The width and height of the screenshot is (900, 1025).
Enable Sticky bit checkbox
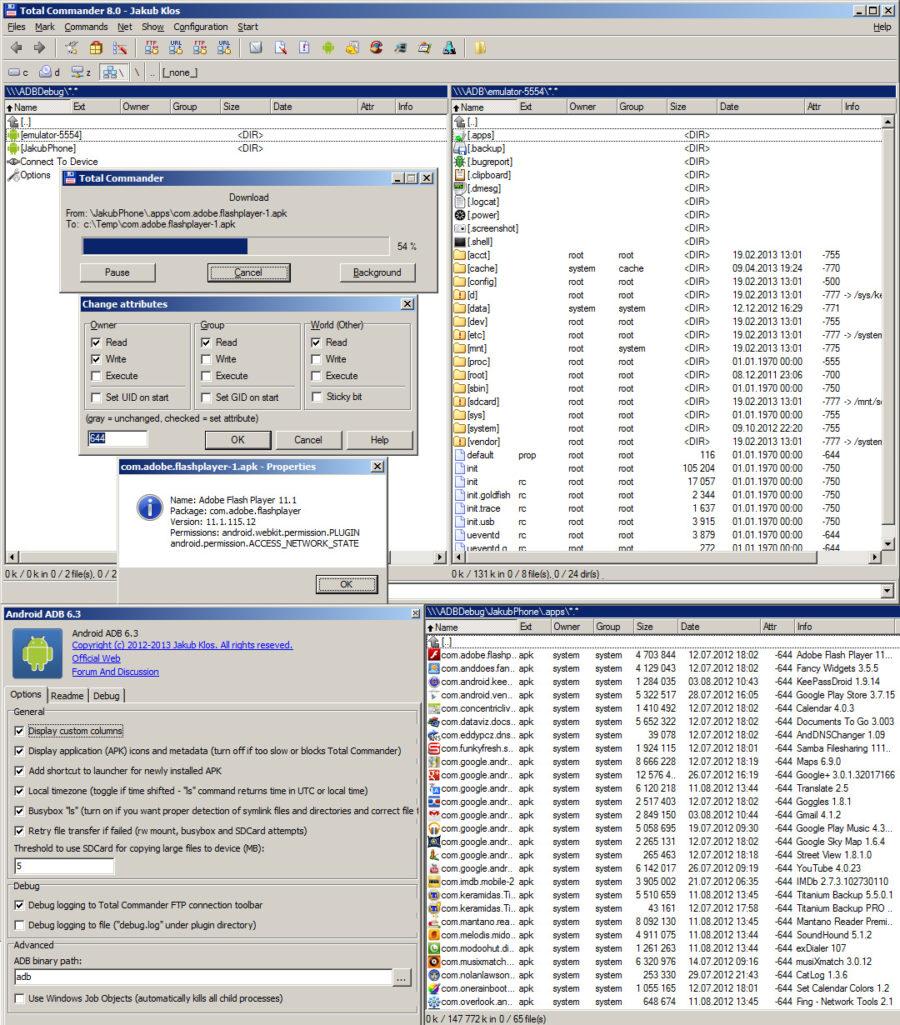(316, 397)
